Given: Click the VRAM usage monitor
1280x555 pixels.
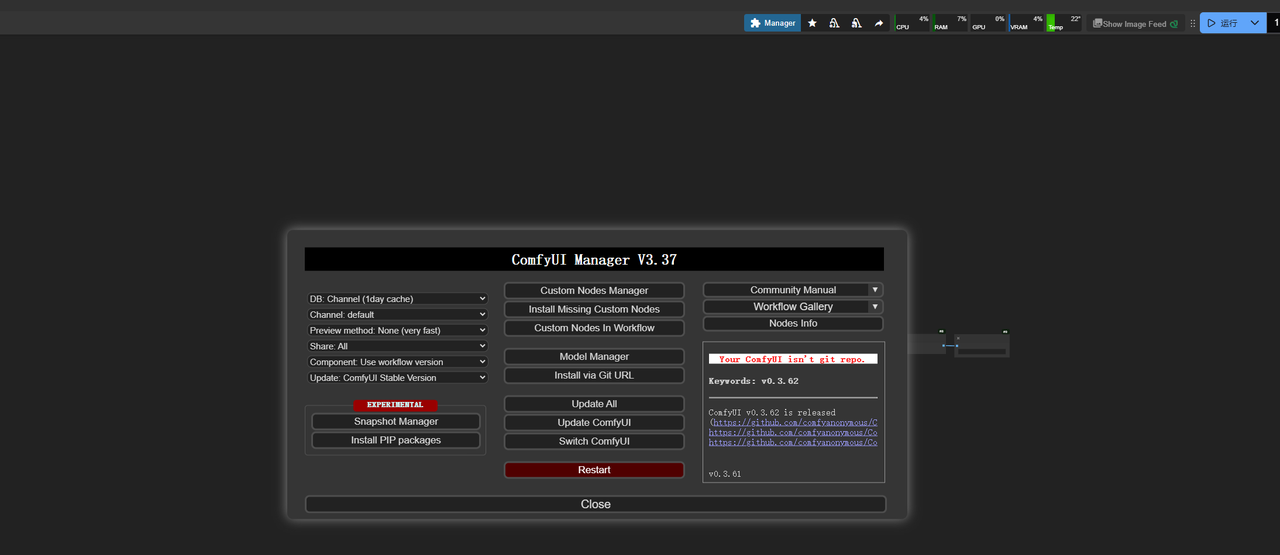Looking at the screenshot, I should [1026, 23].
